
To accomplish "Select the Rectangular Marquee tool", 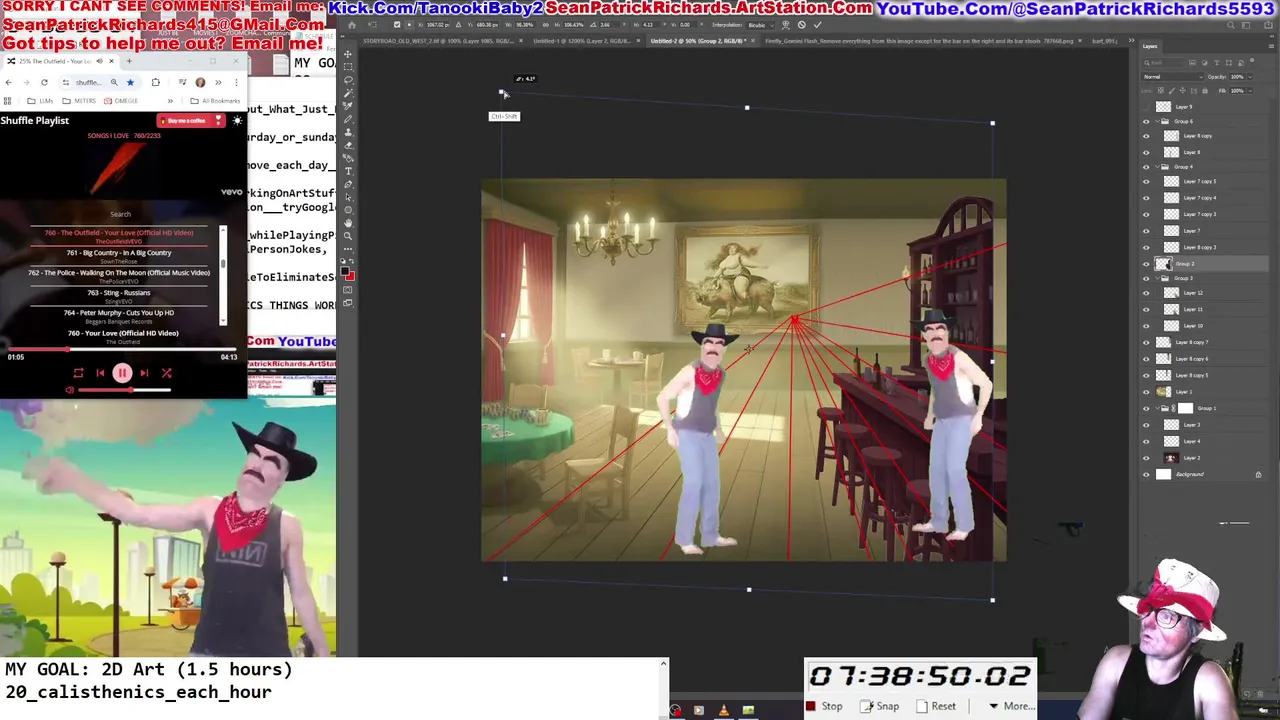I will click(348, 67).
